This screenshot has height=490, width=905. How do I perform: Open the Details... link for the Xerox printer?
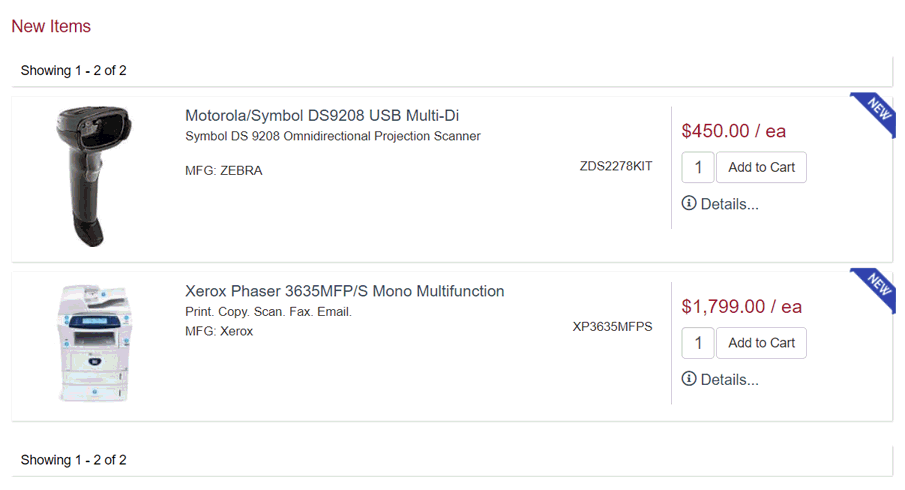coord(729,380)
